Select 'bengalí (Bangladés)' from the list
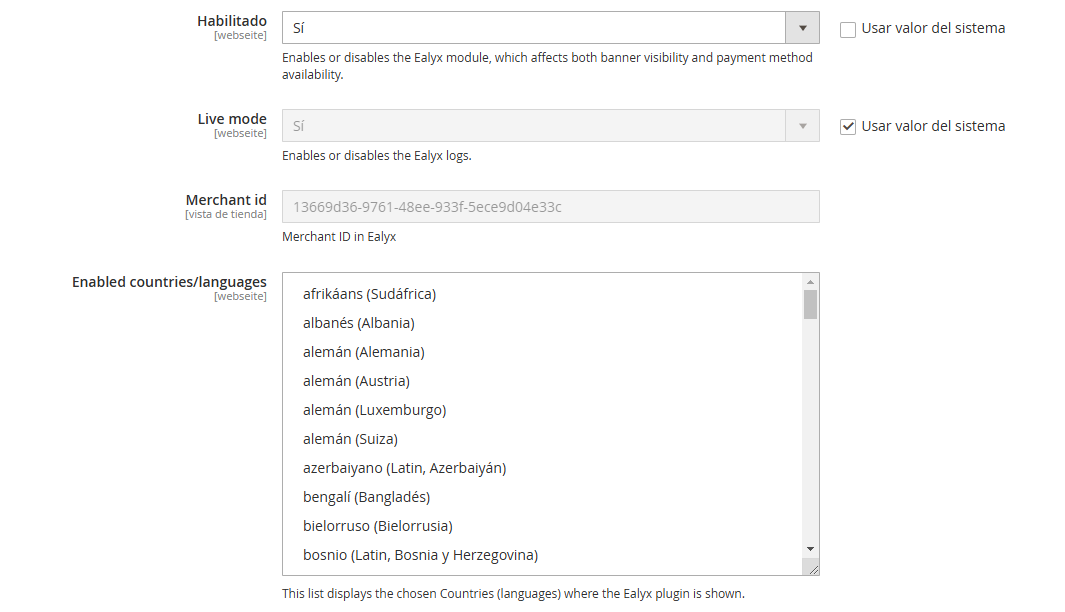Screen dimensions: 1065x612 [x=366, y=497]
